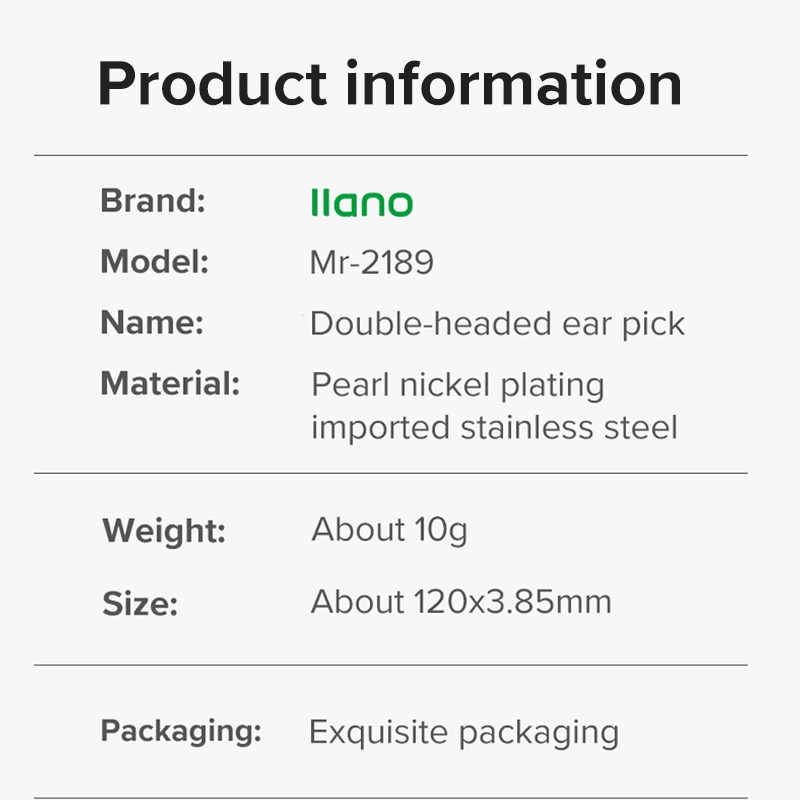Select the Weight: label
The image size is (800, 800).
[164, 531]
